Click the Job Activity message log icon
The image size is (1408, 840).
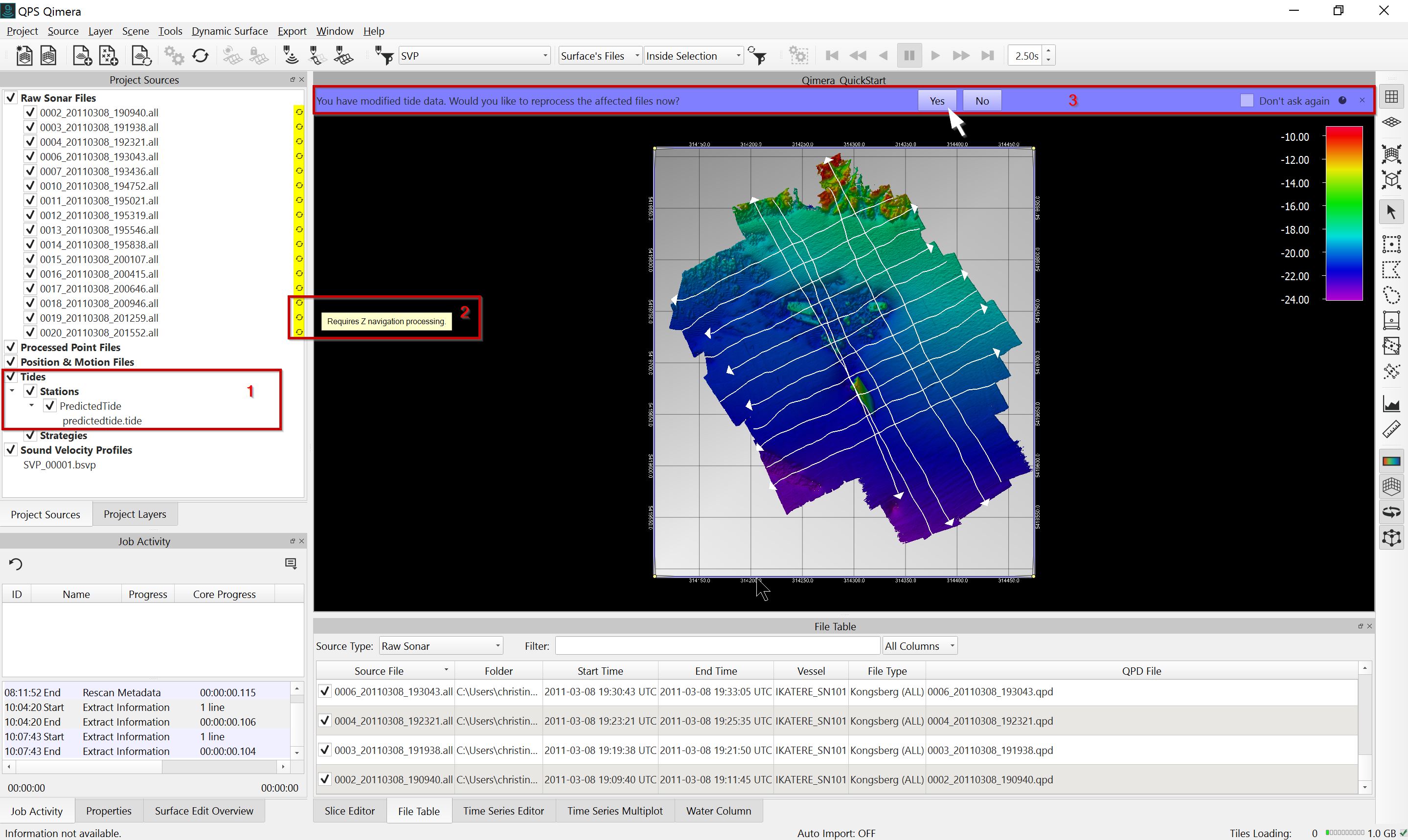tap(291, 564)
